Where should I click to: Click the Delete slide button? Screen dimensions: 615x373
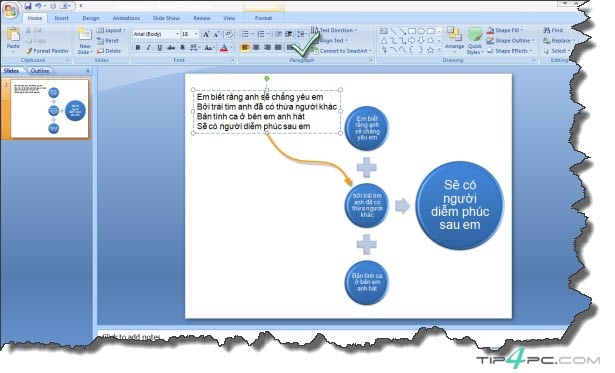pos(109,51)
